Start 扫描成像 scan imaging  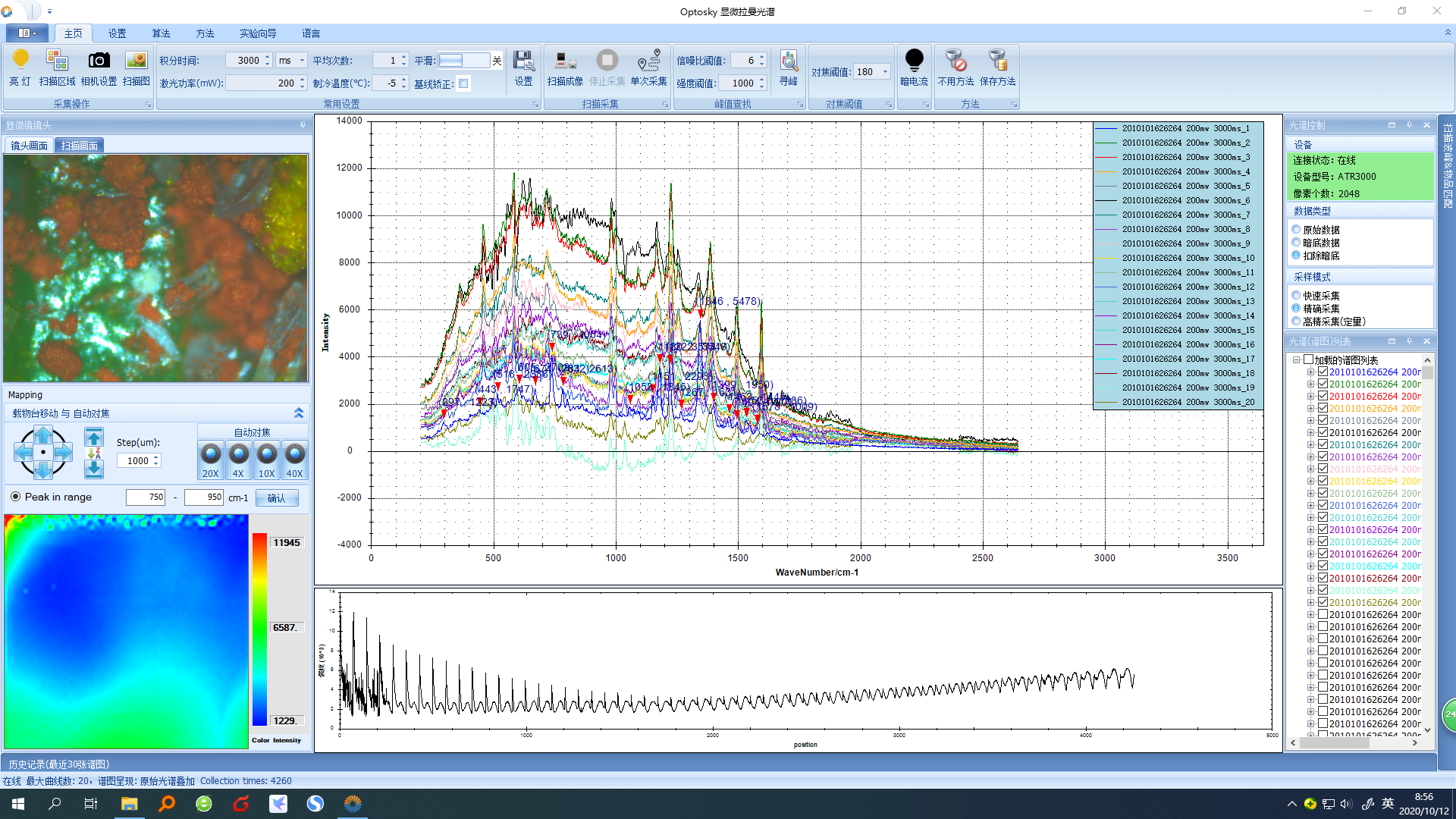coord(565,61)
